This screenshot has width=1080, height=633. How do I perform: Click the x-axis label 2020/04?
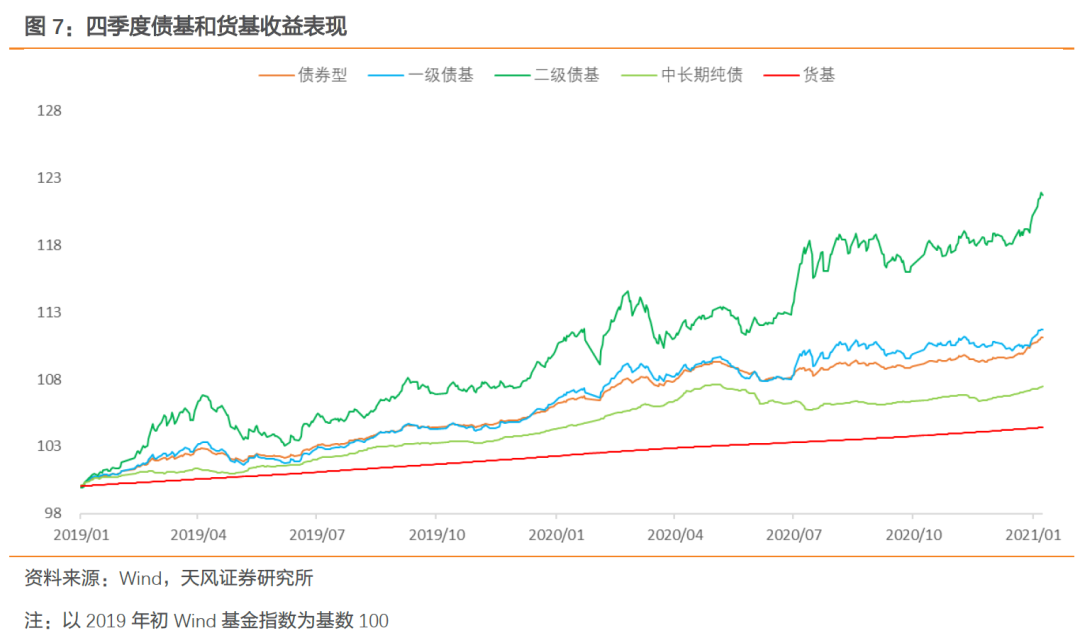pos(675,535)
